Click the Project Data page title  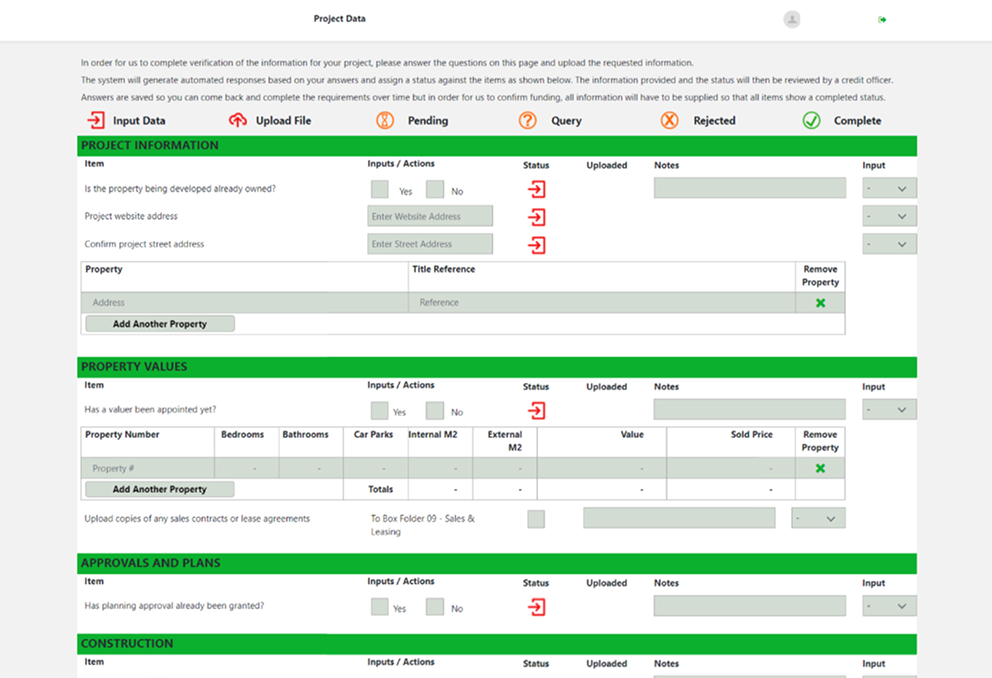[x=340, y=19]
